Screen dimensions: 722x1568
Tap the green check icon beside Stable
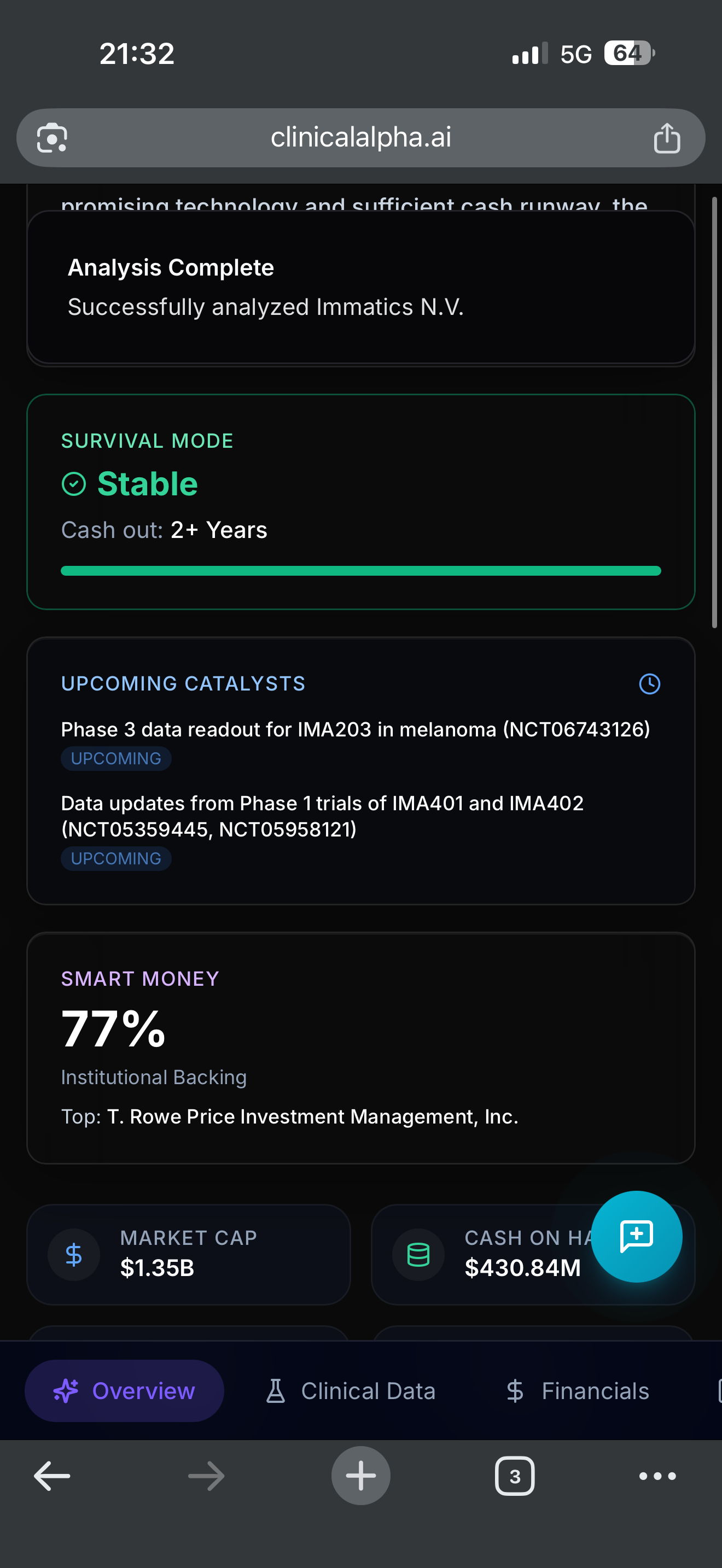click(74, 484)
